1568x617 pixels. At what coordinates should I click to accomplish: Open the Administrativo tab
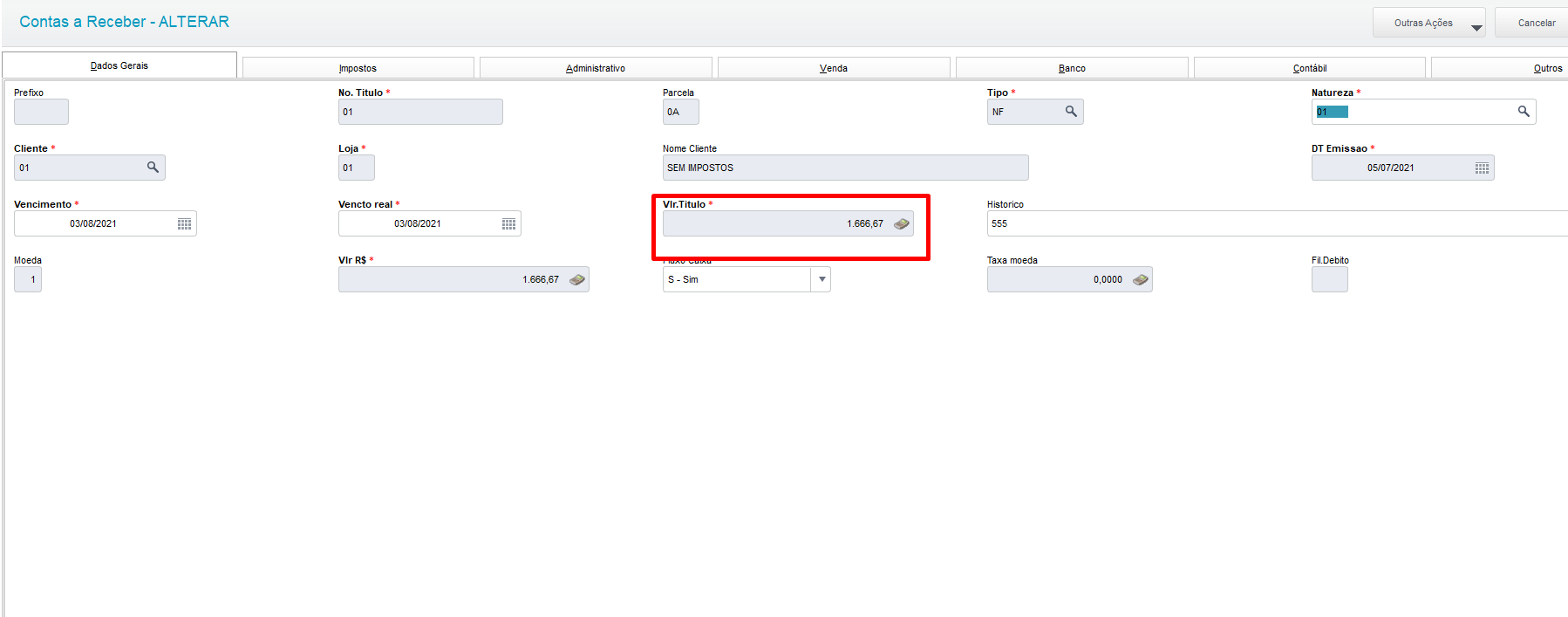pos(596,68)
